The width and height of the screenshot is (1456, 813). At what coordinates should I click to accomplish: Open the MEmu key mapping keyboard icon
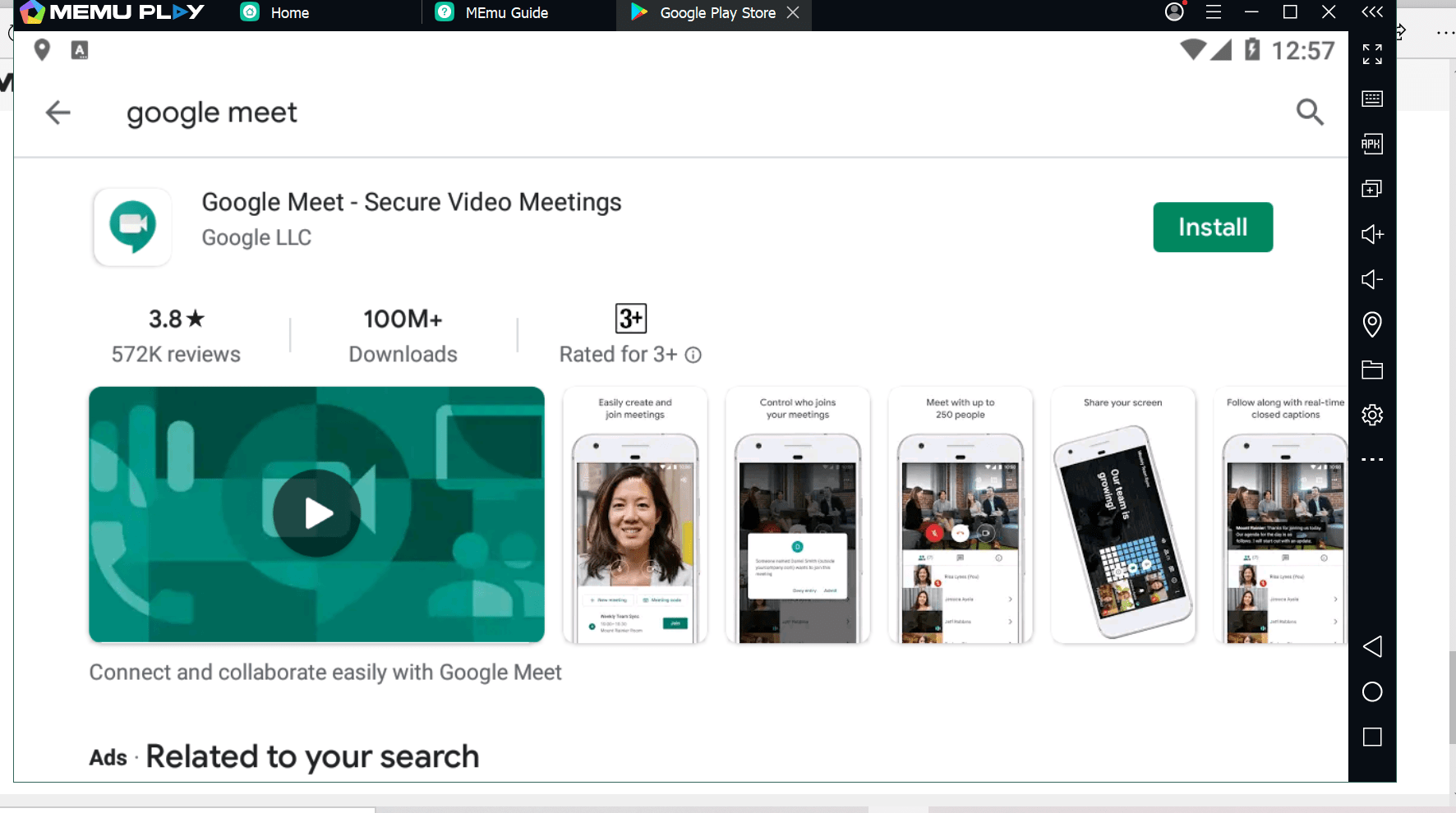(1372, 99)
